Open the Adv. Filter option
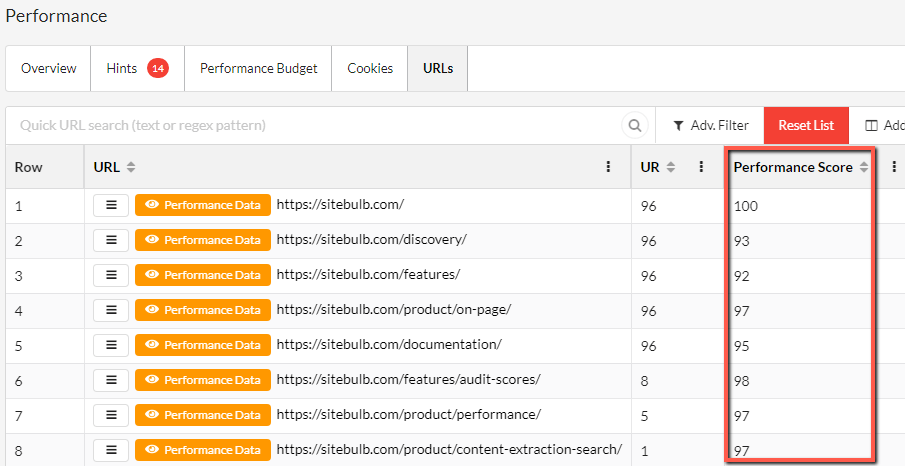 point(710,125)
